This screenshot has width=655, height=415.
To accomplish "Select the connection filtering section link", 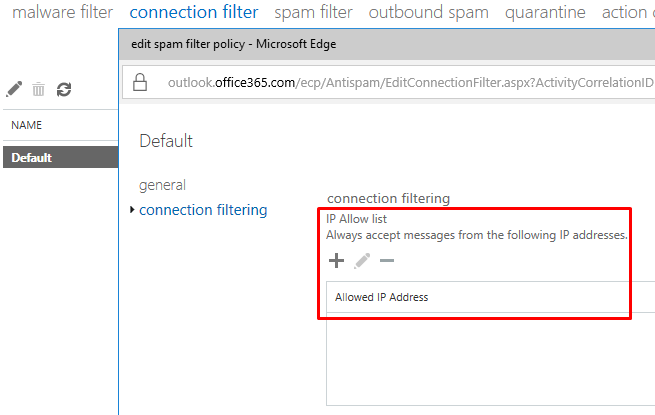I will pos(203,210).
